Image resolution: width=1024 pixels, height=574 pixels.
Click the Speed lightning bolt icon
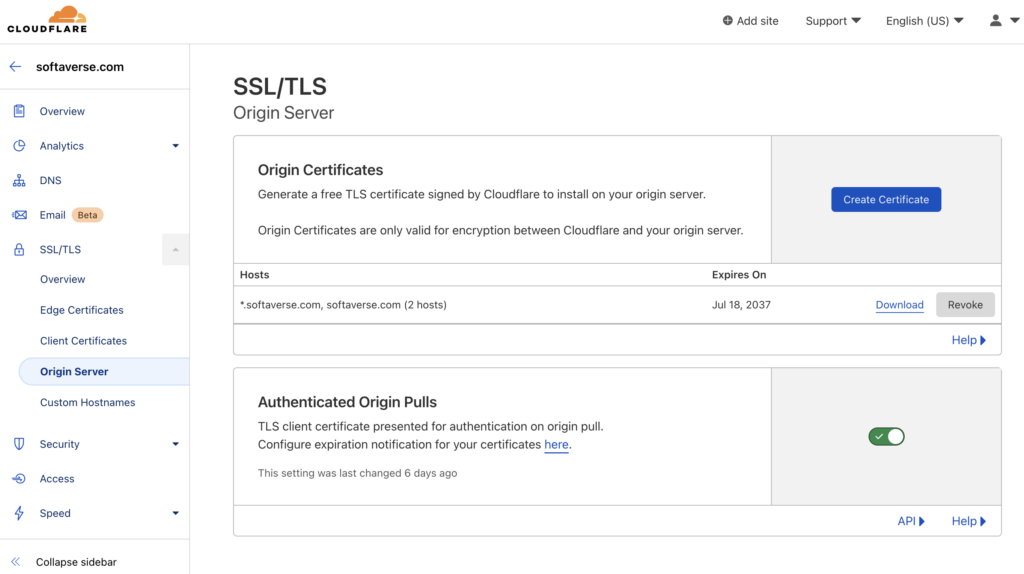19,513
